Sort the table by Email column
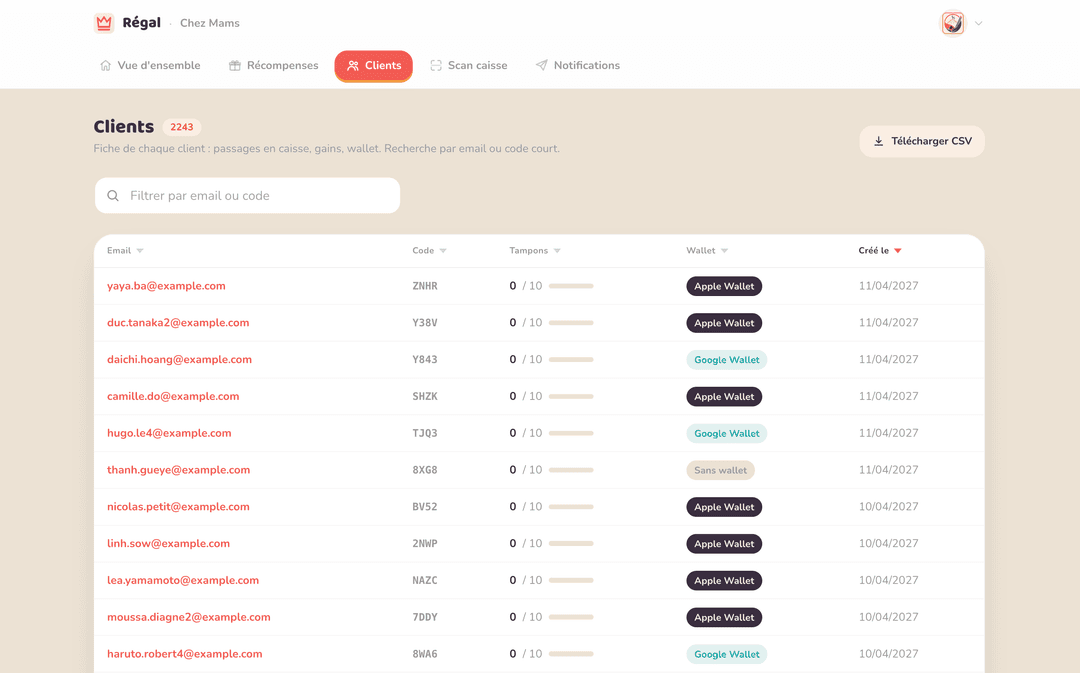 point(125,251)
